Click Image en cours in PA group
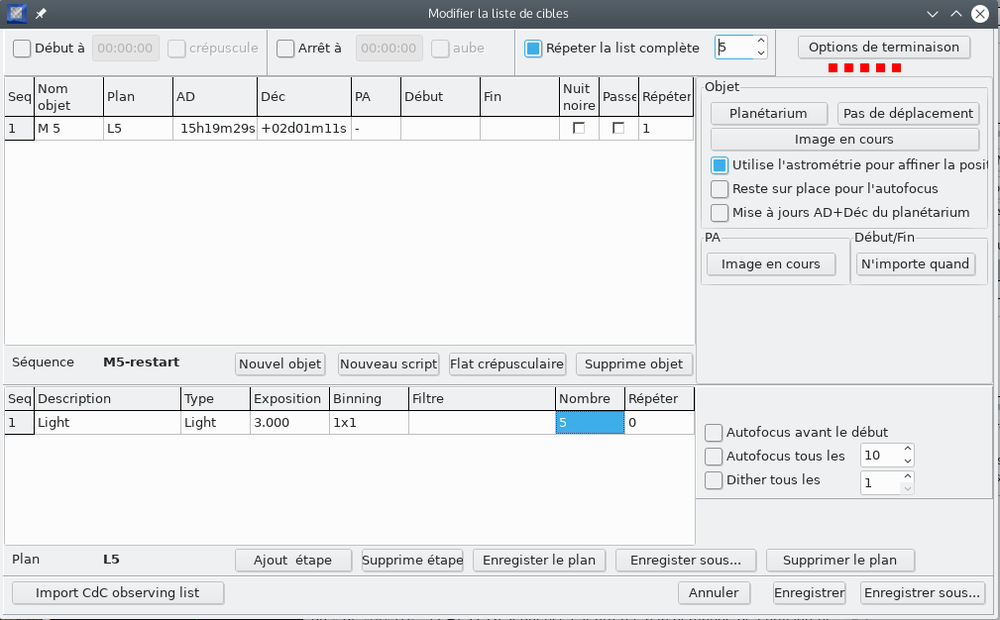1000x620 pixels. pyautogui.click(x=771, y=264)
